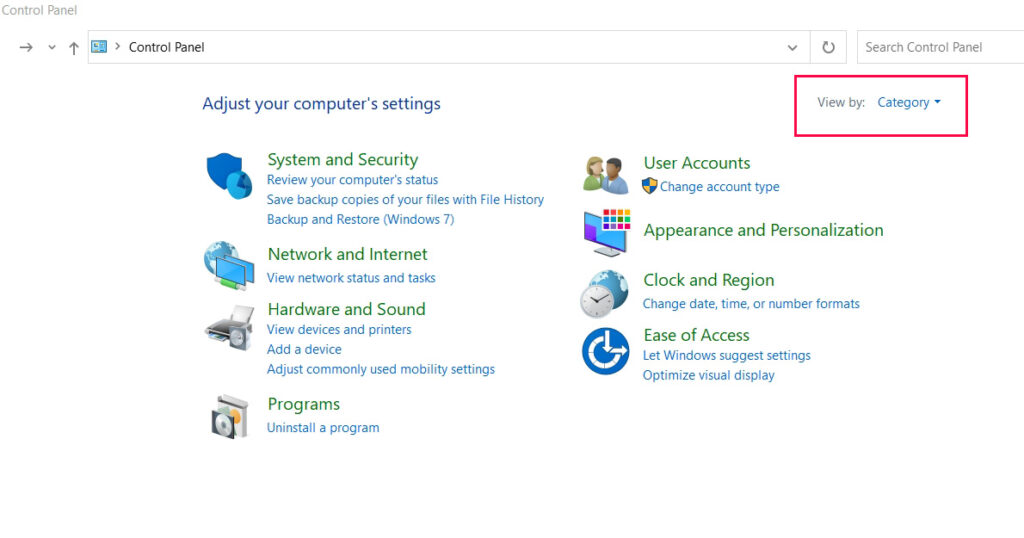
Task: Click the Clock and Region globe icon
Action: pos(605,293)
